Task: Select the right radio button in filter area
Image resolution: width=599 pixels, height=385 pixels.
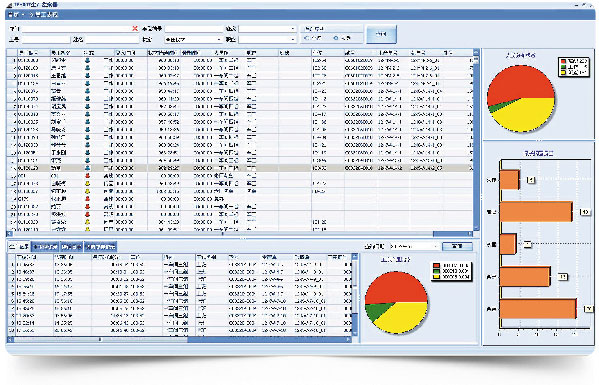Action: 336,38
